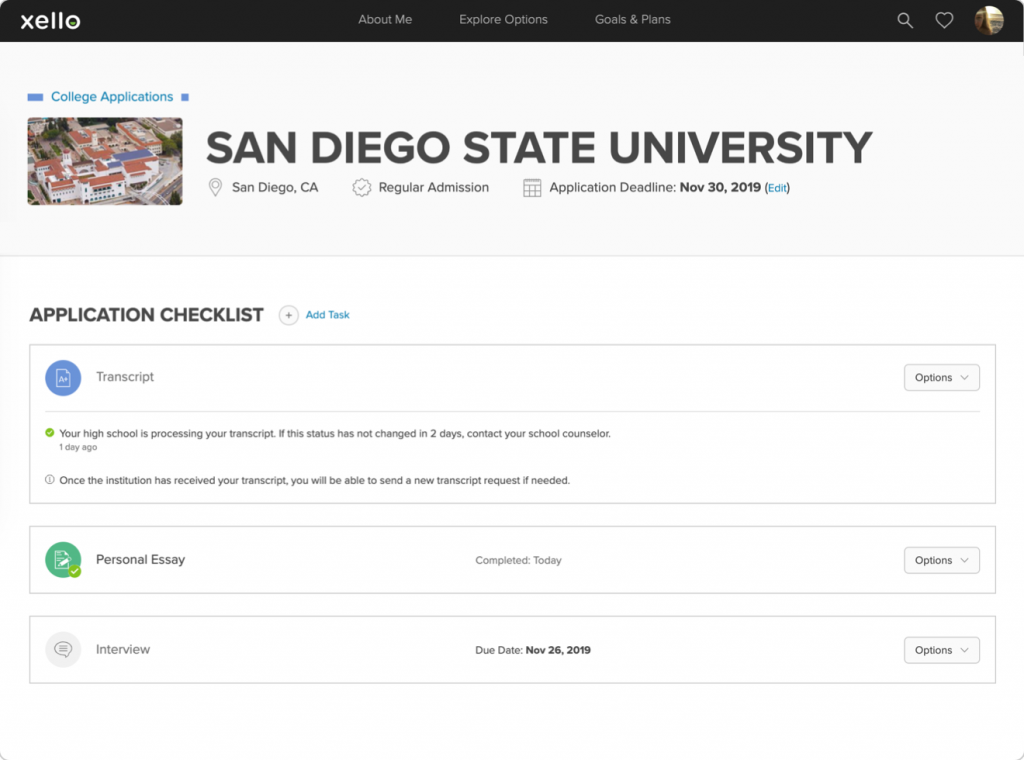Click the location pin icon
Screen dimensions: 1024x760
point(215,188)
